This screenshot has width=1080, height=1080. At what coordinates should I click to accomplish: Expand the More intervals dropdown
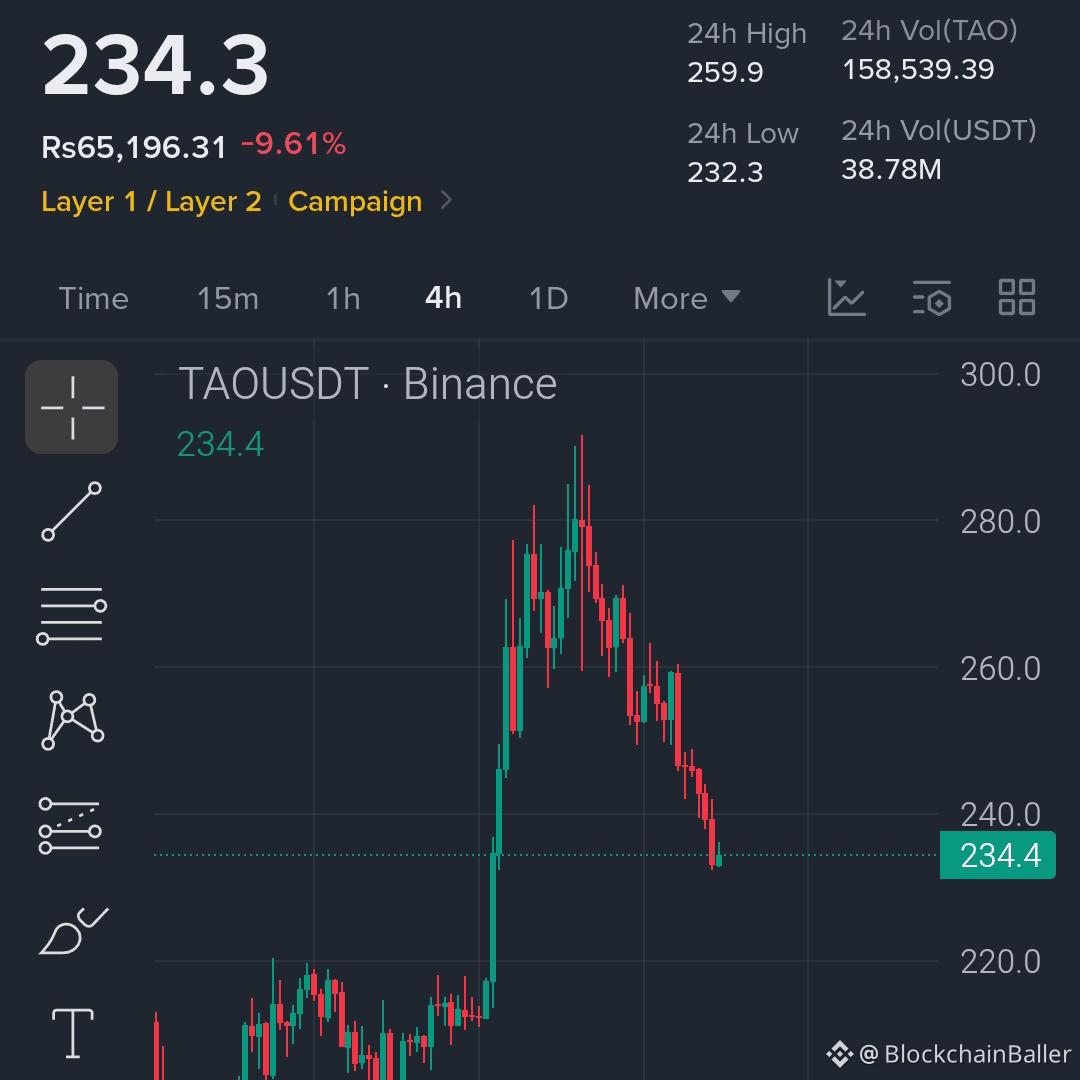click(x=687, y=298)
